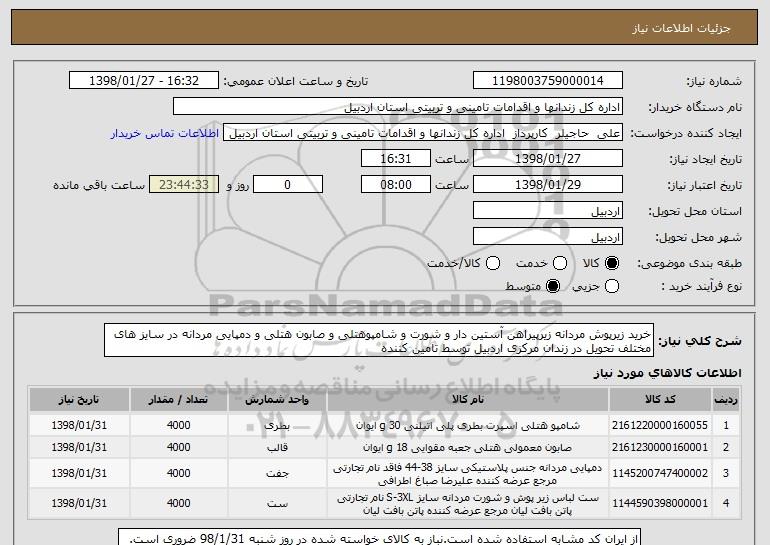Click the need number field 1198003759000014
This screenshot has width=770, height=545.
coord(548,81)
